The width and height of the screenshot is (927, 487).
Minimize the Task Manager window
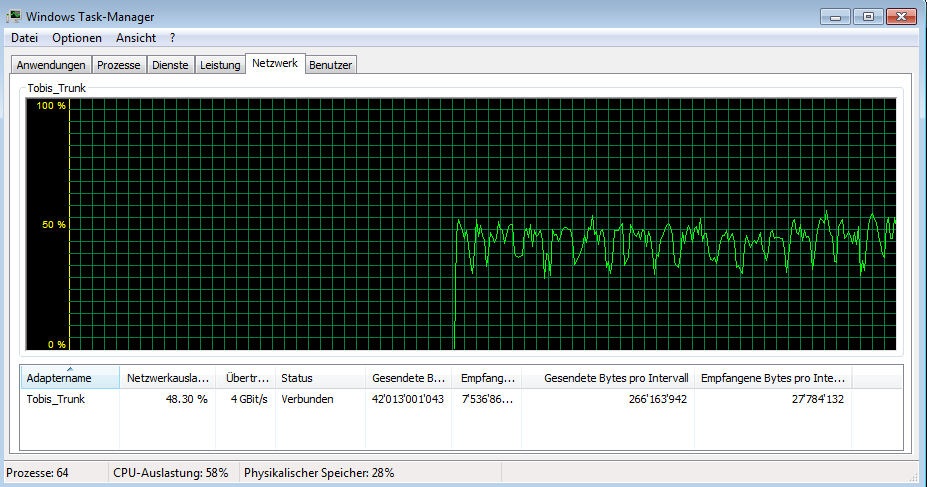coord(836,16)
